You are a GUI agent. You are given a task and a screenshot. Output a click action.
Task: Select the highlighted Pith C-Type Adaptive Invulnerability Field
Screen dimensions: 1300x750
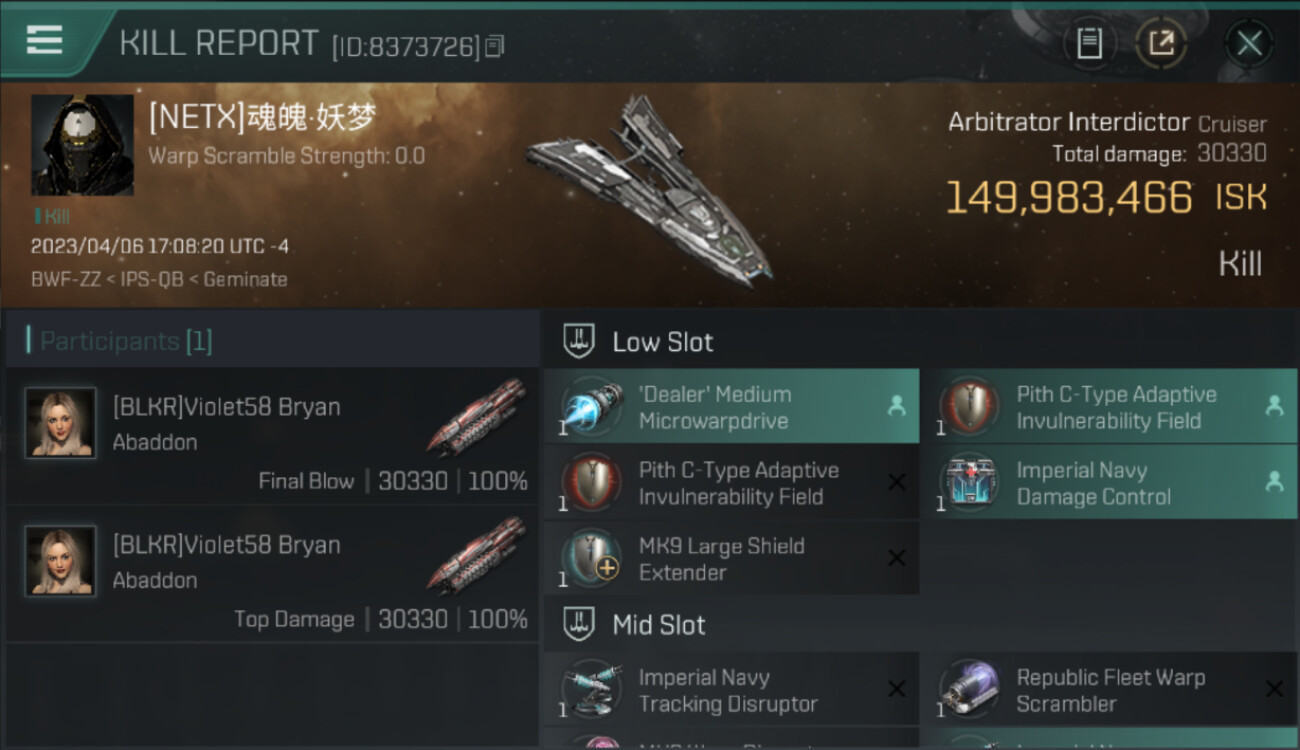click(1108, 407)
